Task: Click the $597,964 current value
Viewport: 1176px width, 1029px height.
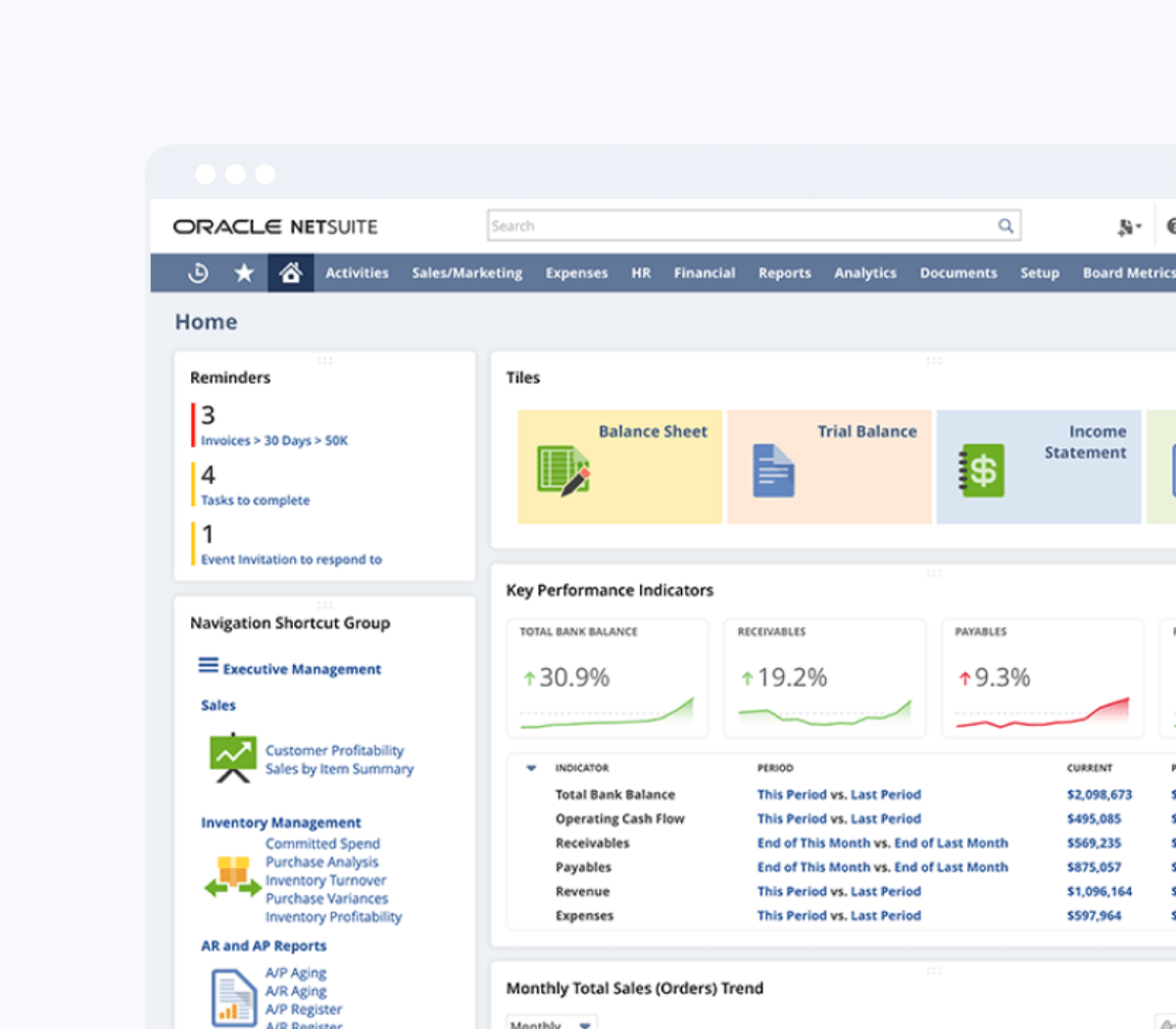Action: [1094, 916]
